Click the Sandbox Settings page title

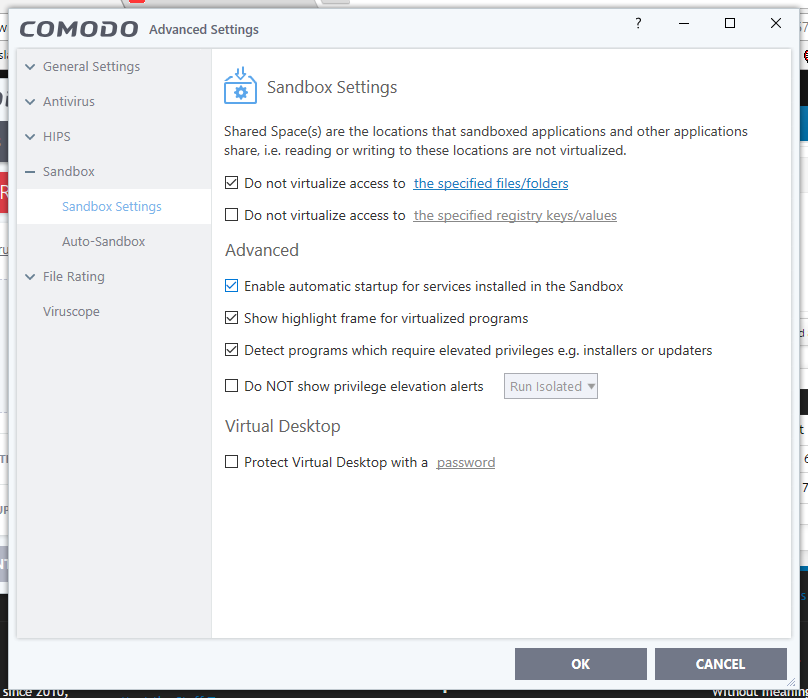pos(332,87)
